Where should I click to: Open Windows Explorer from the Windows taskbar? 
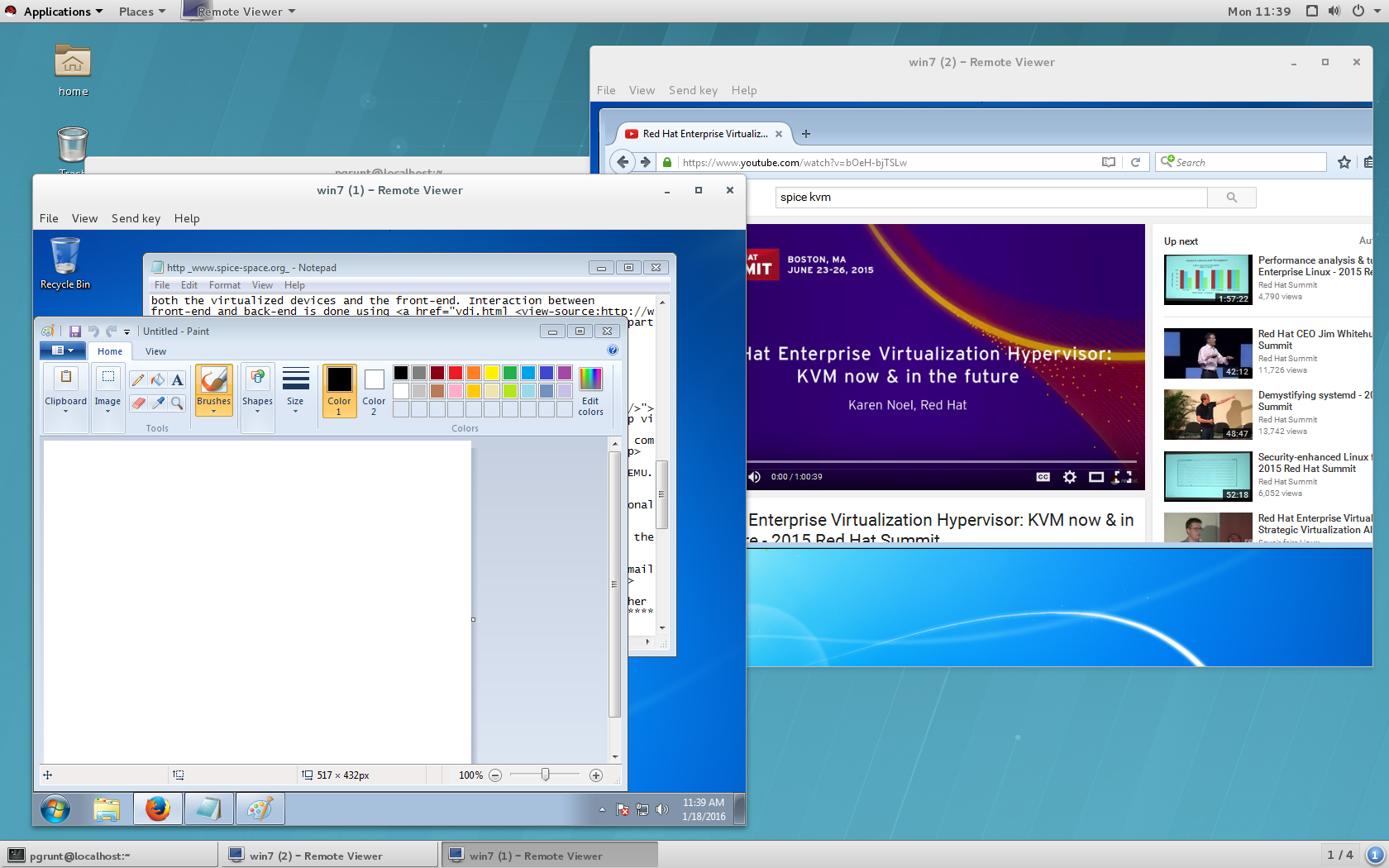107,809
